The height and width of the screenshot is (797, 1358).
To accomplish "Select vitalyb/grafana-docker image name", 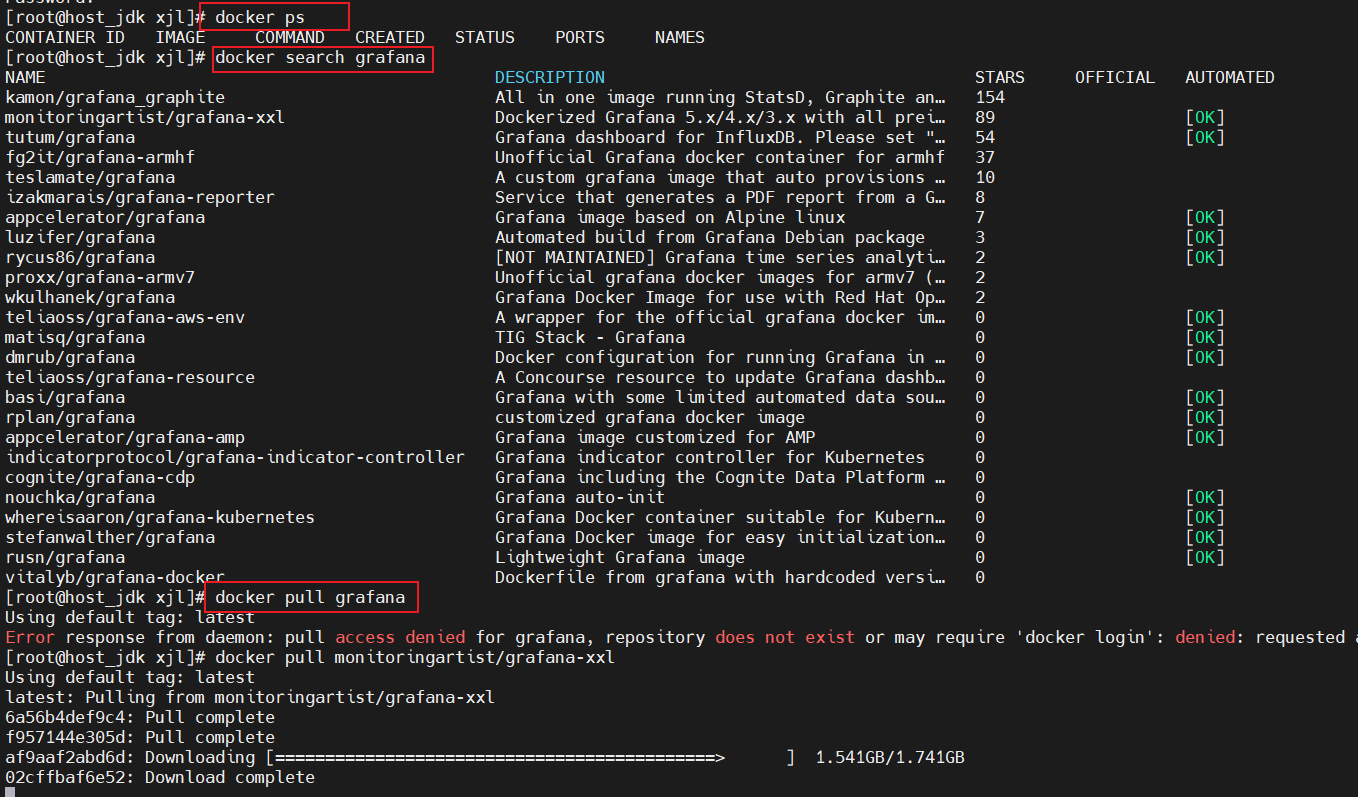I will click(115, 577).
